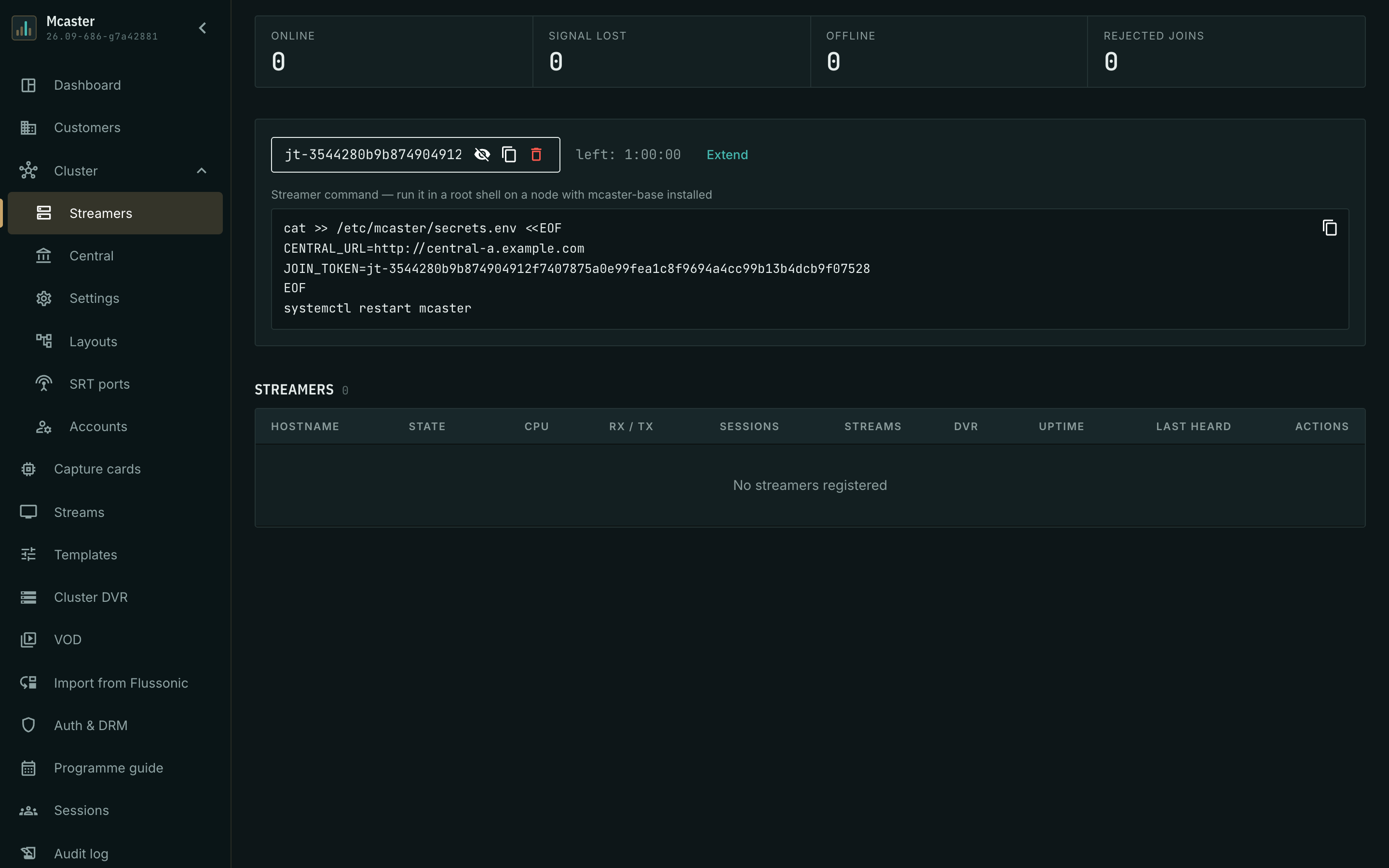Click the Layouts tree icon

pos(43,341)
